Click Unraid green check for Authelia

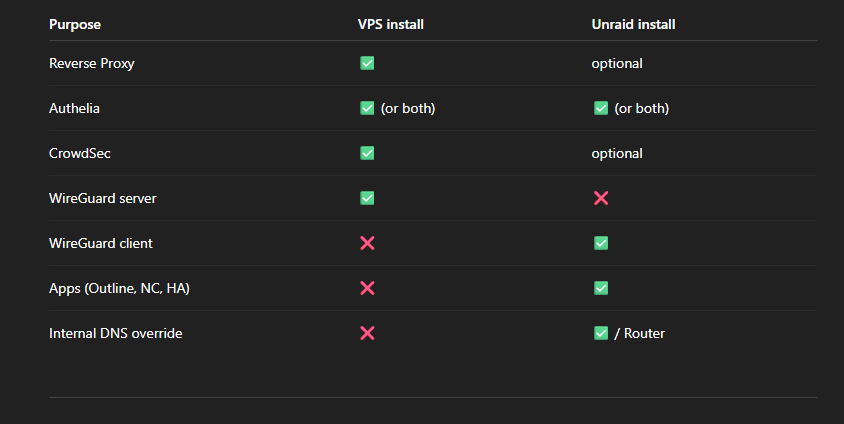[x=601, y=108]
